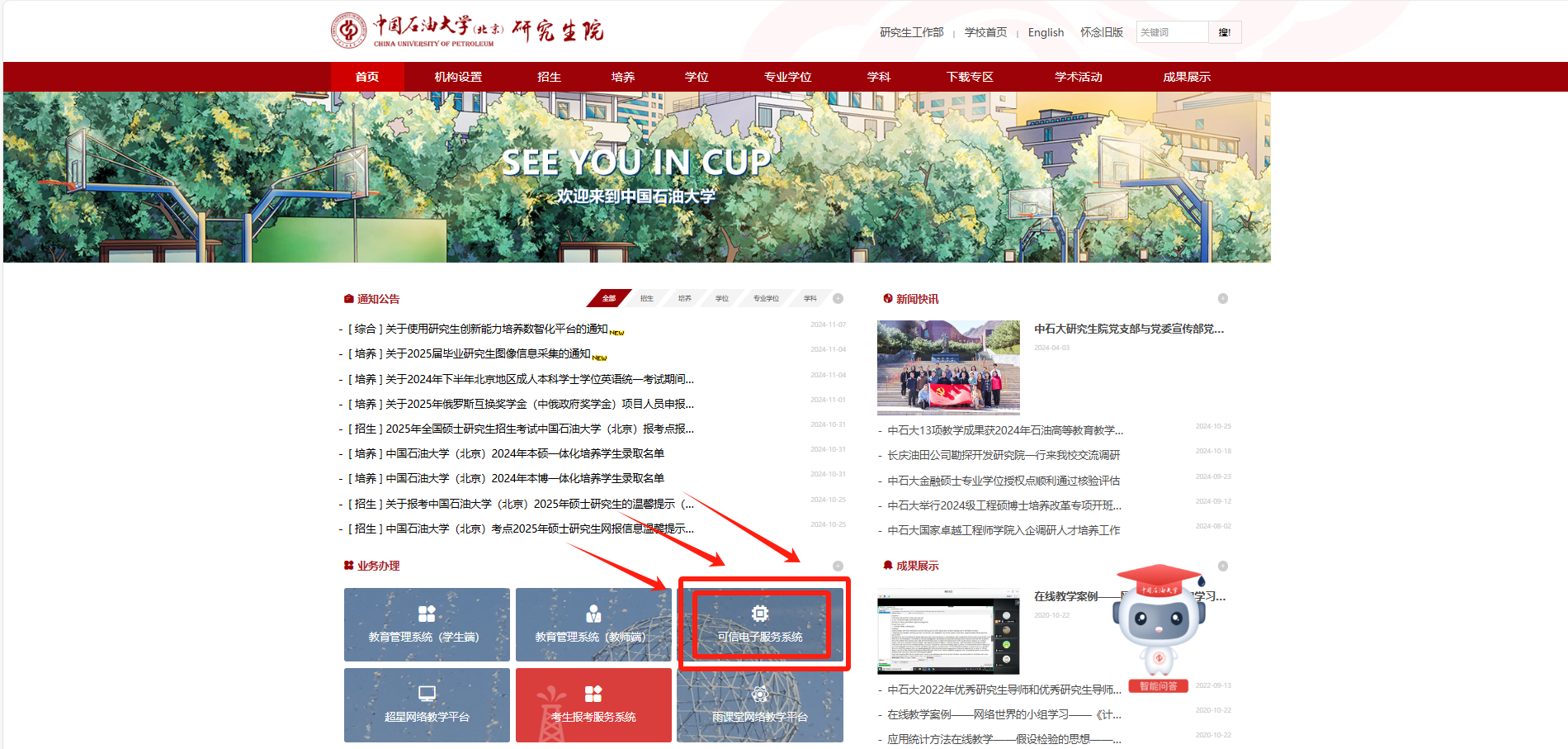
Task: Open 可信电子服务系统 tile
Action: click(760, 624)
